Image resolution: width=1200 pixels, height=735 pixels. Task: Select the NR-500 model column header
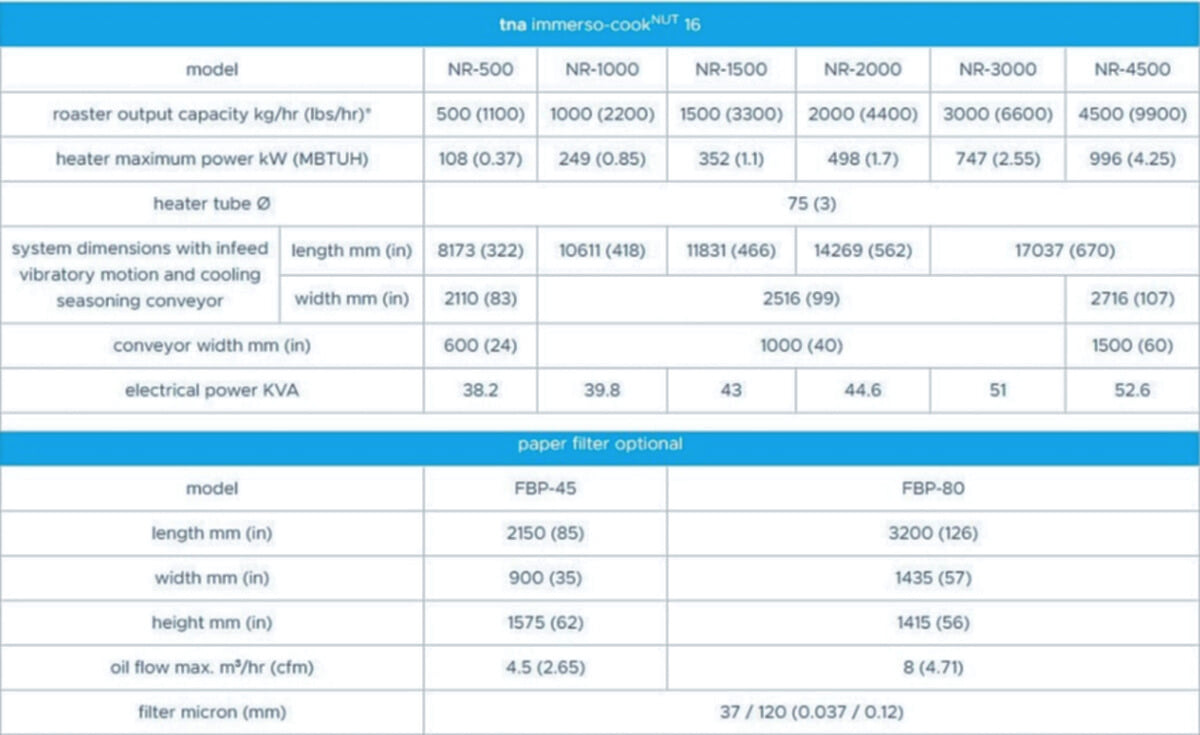(x=480, y=69)
